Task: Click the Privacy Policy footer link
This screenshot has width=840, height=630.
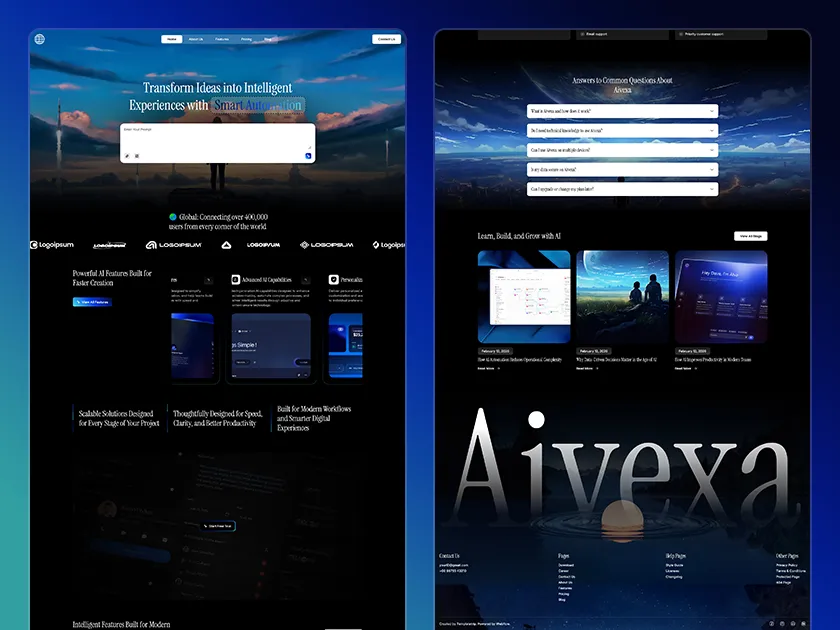Action: (787, 565)
